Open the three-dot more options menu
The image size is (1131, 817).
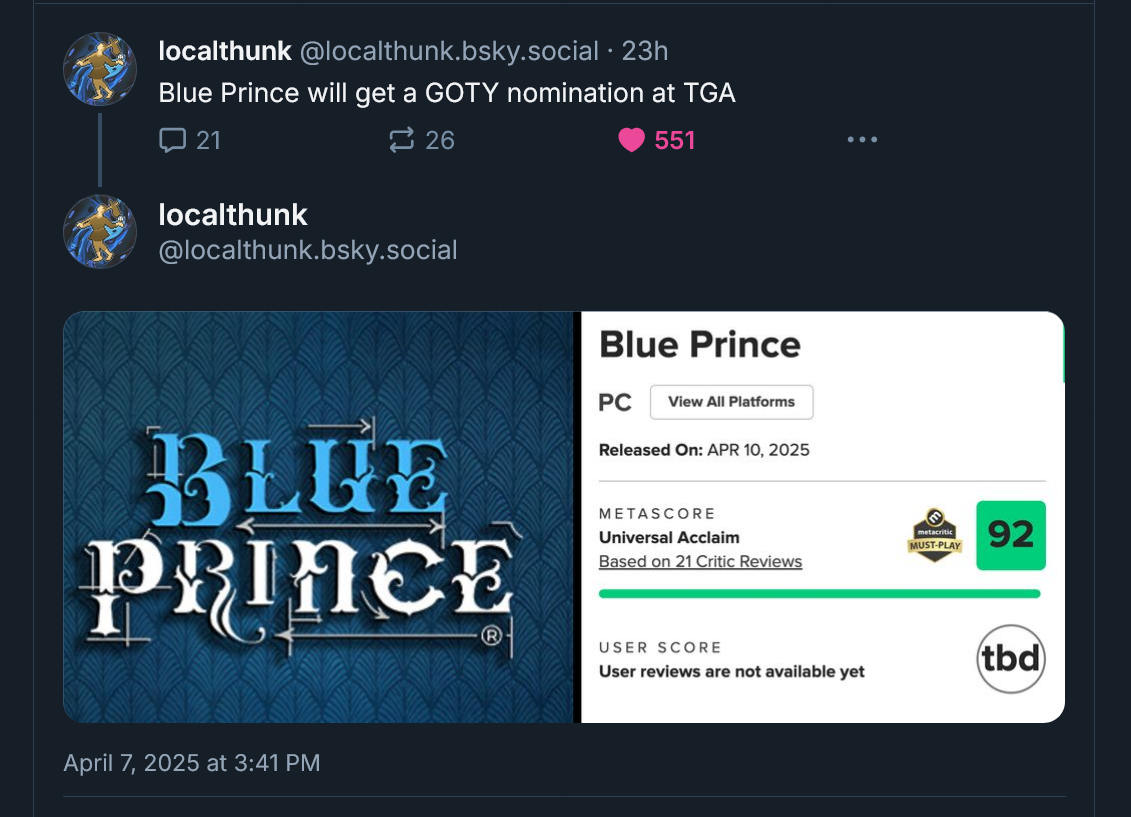(x=861, y=140)
